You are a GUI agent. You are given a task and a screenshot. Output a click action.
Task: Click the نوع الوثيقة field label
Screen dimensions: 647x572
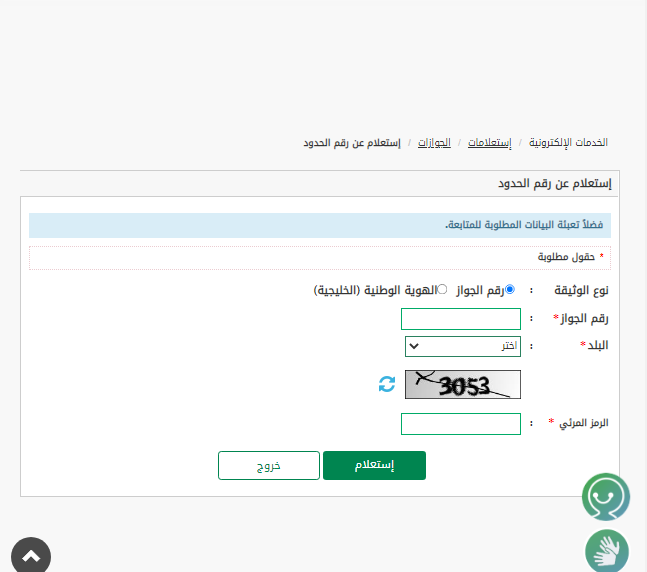coord(581,290)
